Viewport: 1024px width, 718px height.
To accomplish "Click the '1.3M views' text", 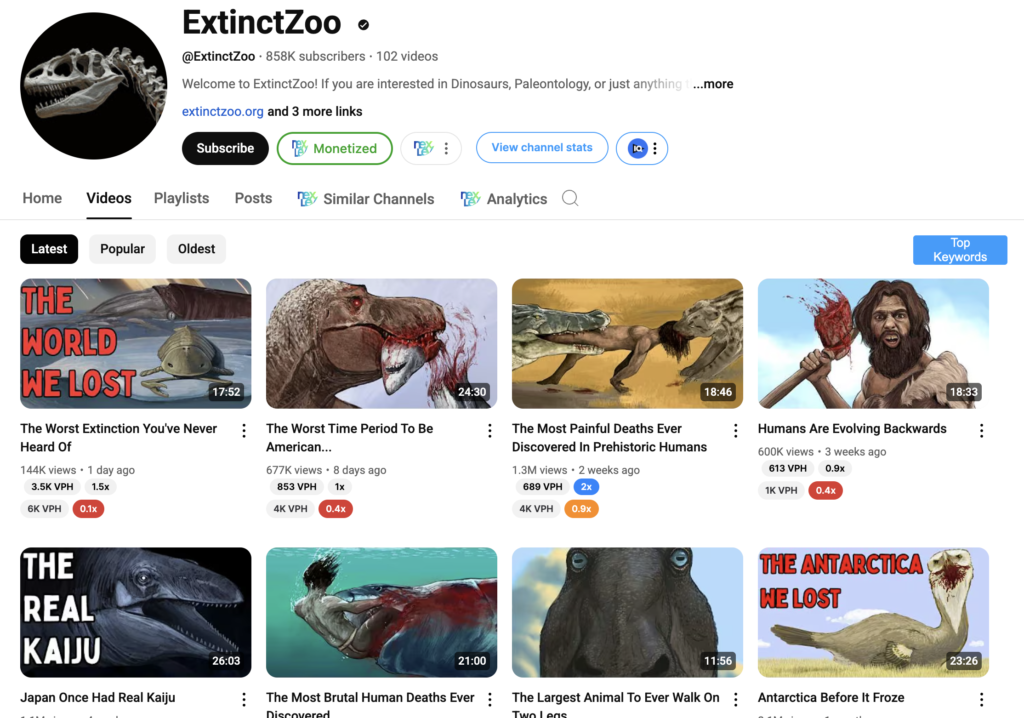I will click(539, 470).
